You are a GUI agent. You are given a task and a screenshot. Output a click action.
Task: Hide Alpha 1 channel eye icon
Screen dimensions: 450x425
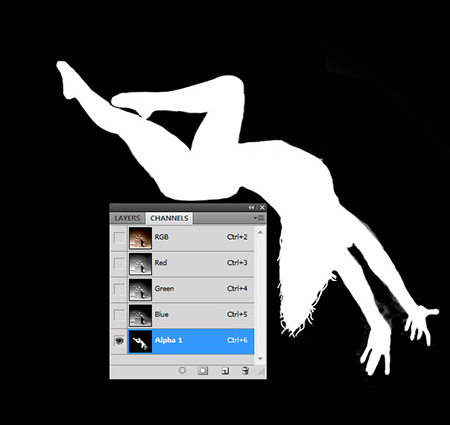[x=119, y=341]
